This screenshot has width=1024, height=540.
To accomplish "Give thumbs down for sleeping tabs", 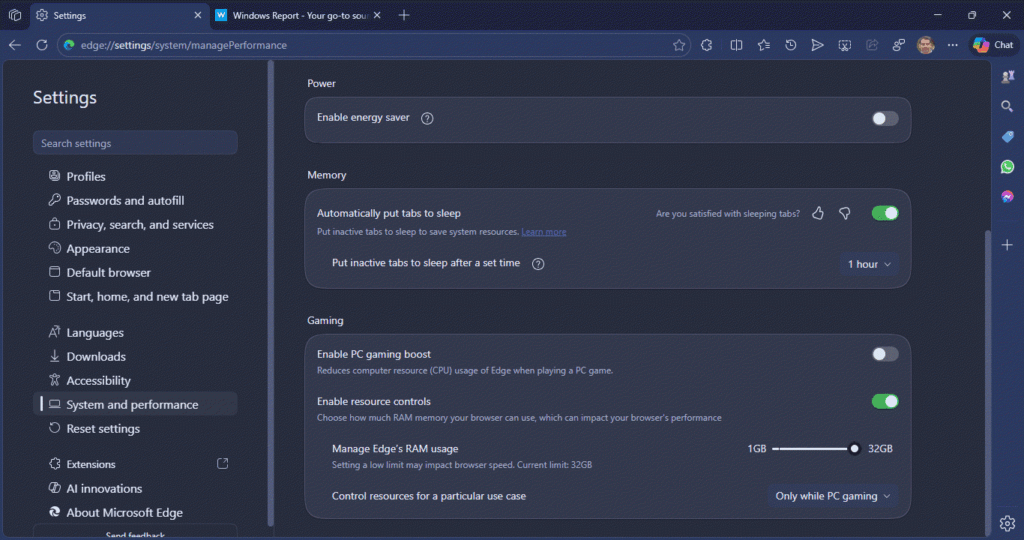I will point(844,214).
